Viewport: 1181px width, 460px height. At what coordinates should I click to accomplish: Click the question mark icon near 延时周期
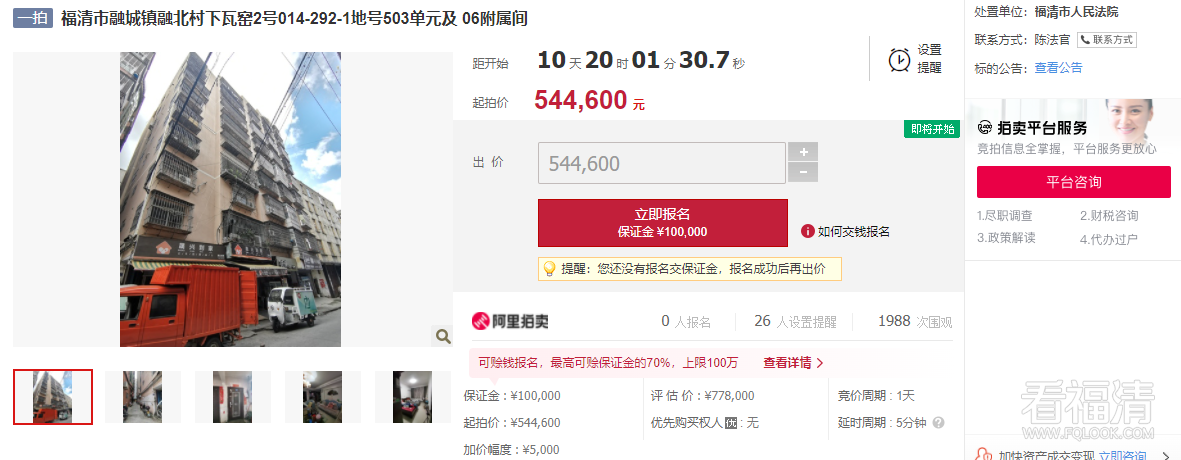click(x=938, y=423)
